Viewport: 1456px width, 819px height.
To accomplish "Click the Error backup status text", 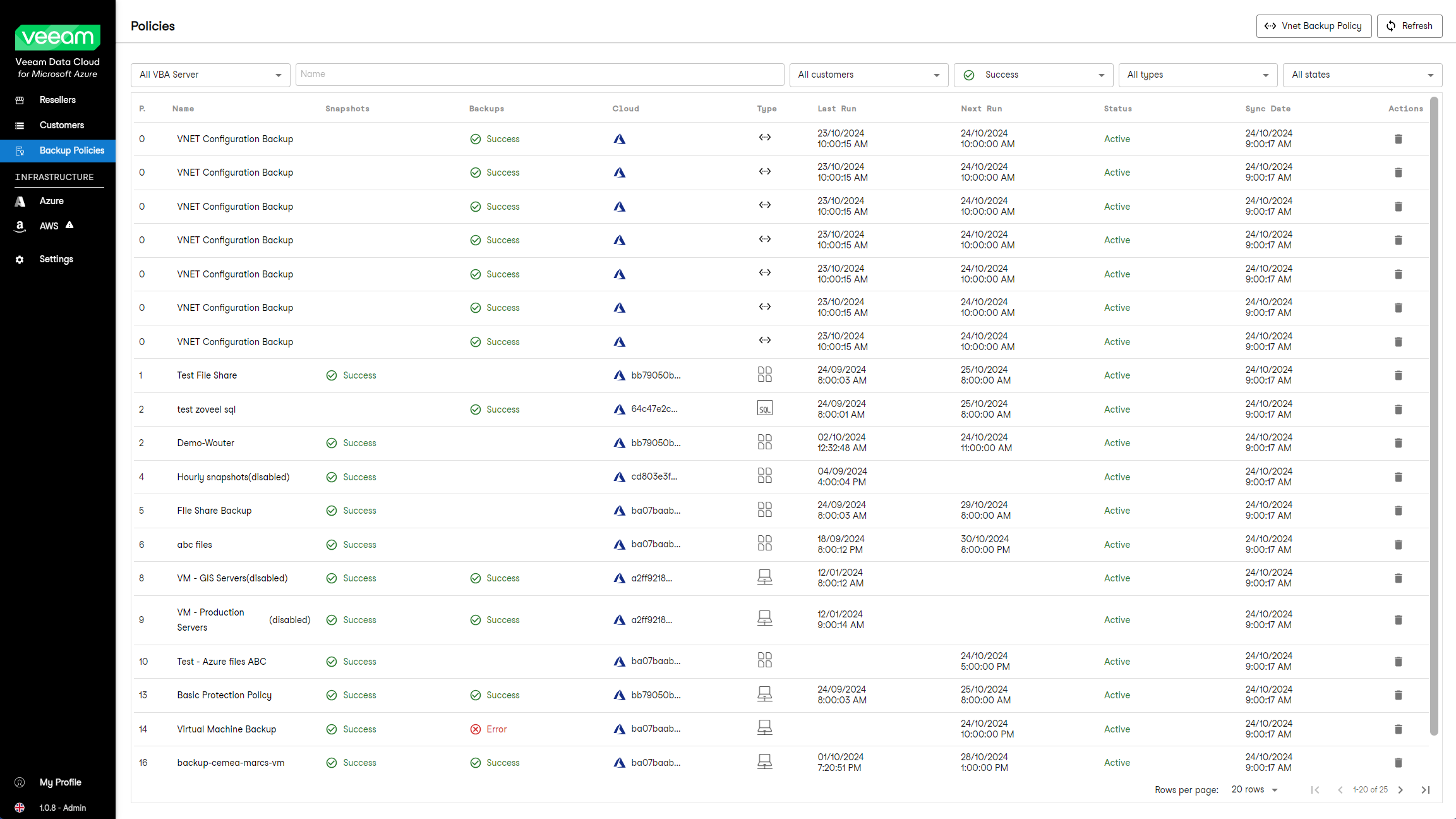I will 496,729.
